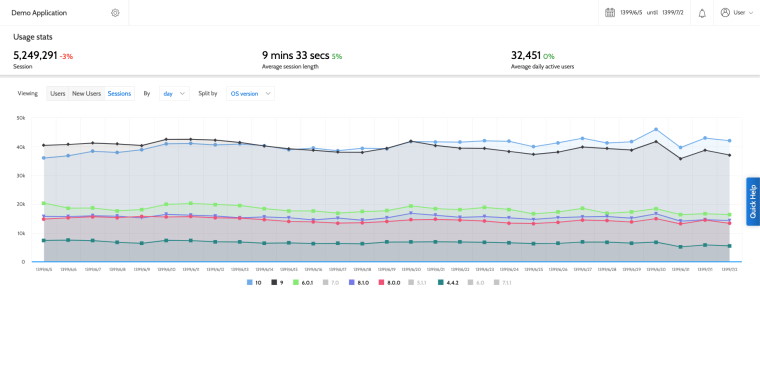The height and width of the screenshot is (391, 760).
Task: Click the 32,451 daily active users value
Action: click(526, 55)
